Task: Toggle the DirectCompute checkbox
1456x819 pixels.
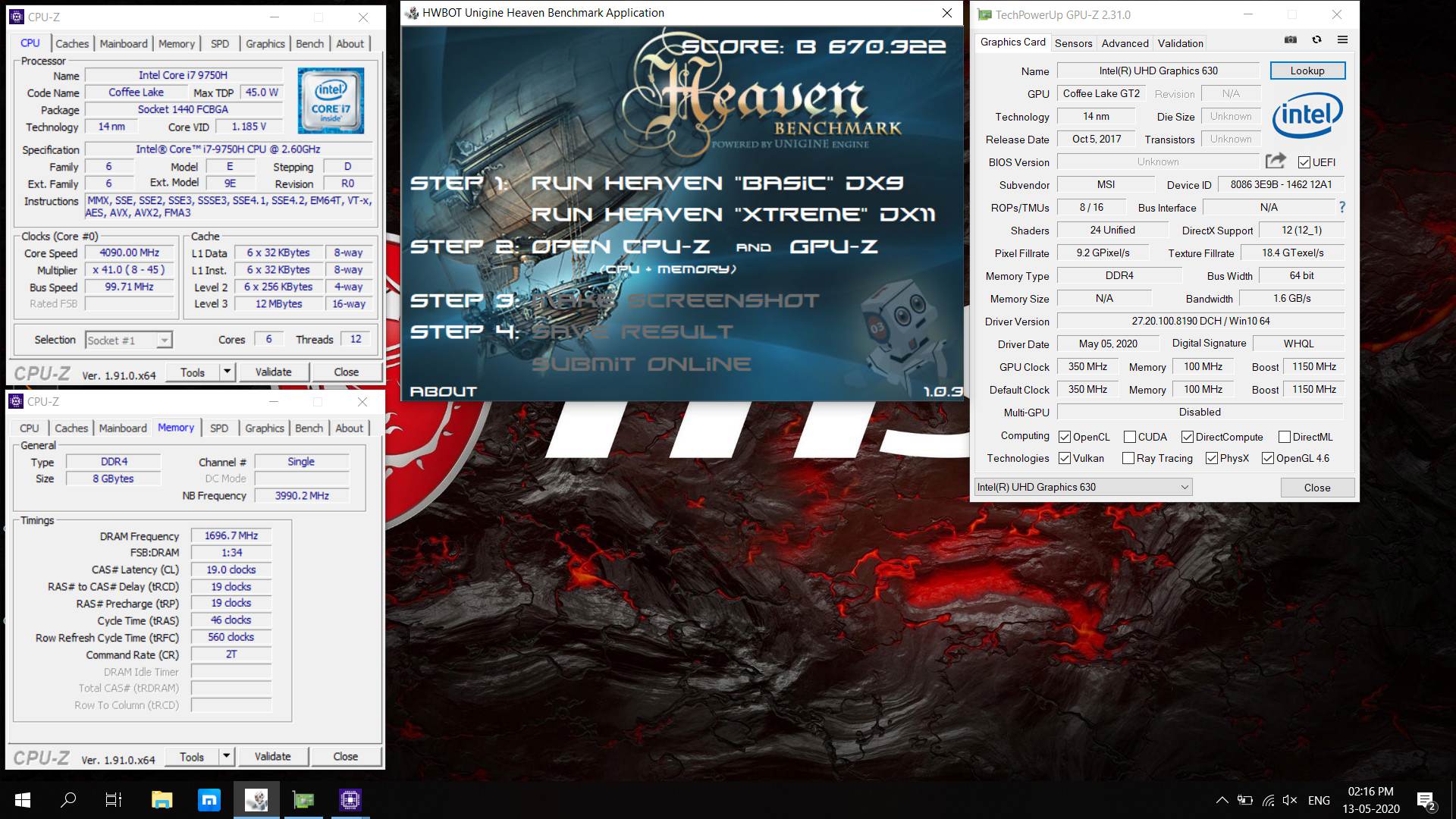Action: coord(1187,437)
